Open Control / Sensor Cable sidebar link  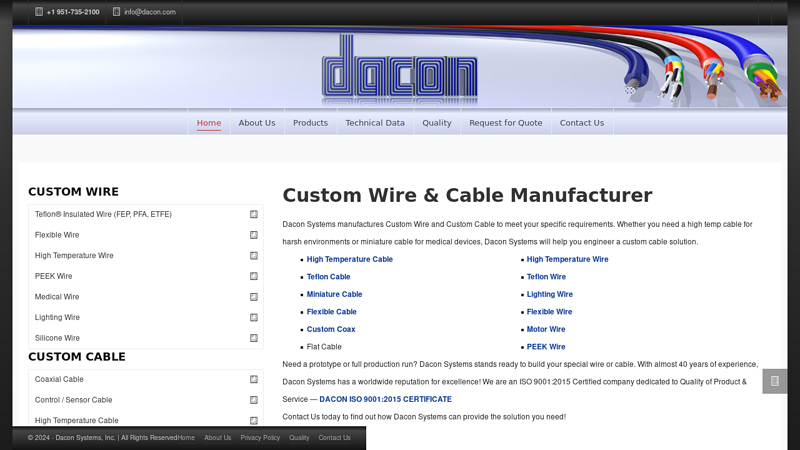73,400
